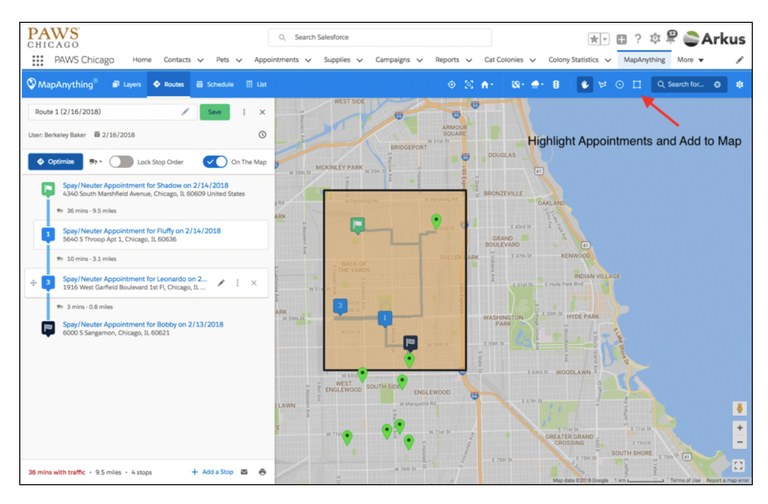
Task: Expand the Contacts tab dropdown
Action: [x=200, y=60]
